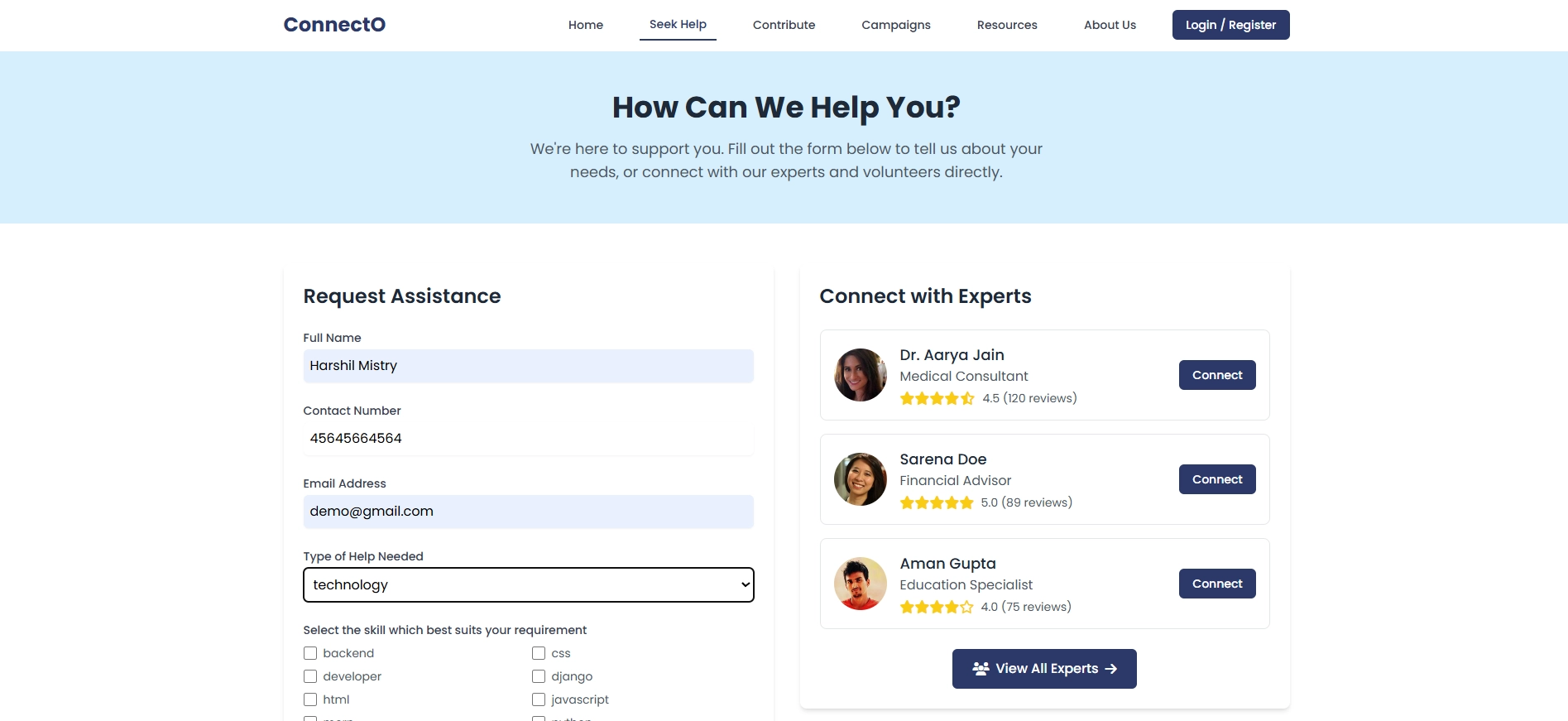Click Sarena Doe's profile photo

(x=860, y=479)
